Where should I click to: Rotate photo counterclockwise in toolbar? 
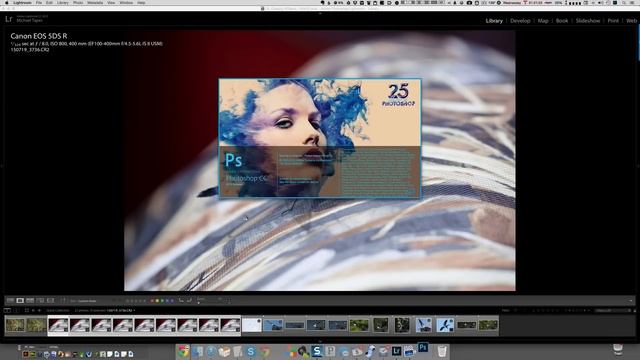coord(181,301)
